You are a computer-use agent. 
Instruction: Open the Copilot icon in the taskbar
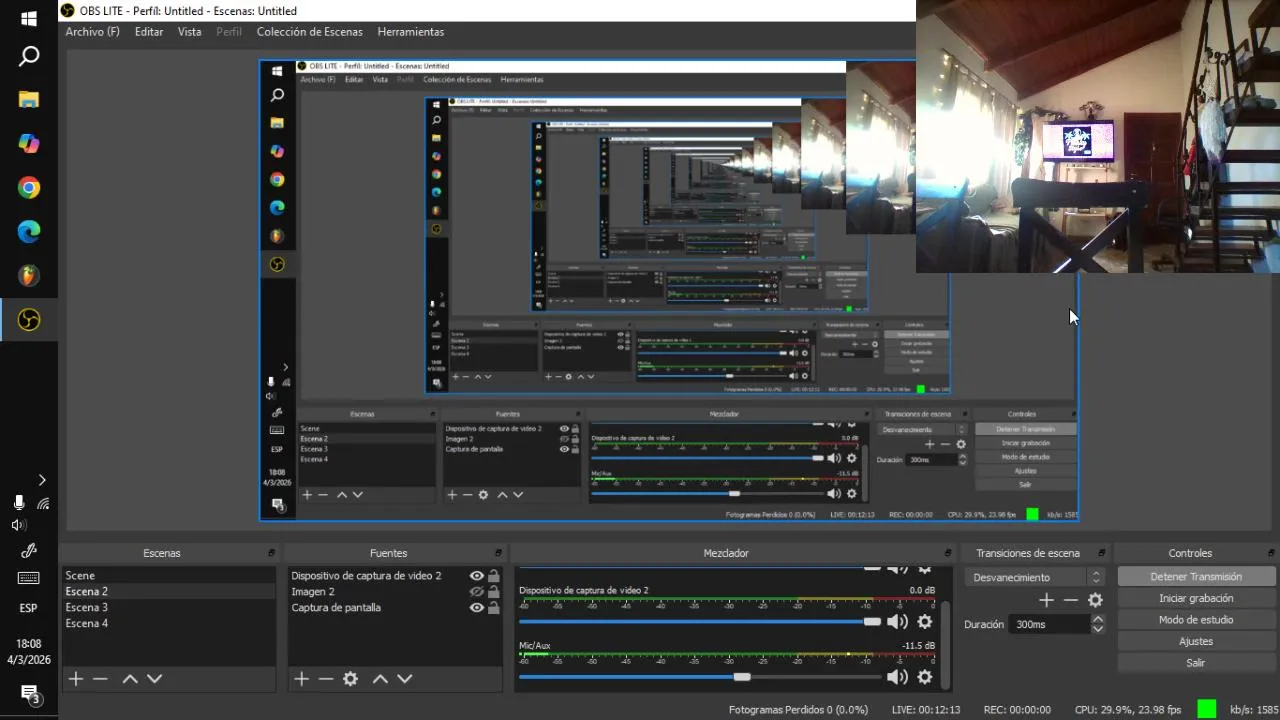click(x=29, y=143)
